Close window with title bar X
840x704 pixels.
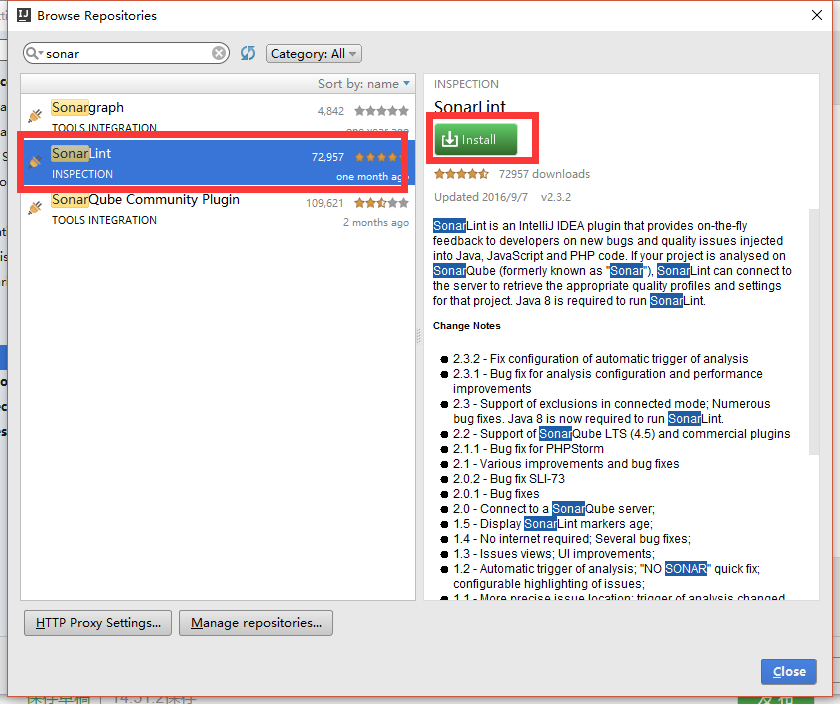(x=816, y=15)
